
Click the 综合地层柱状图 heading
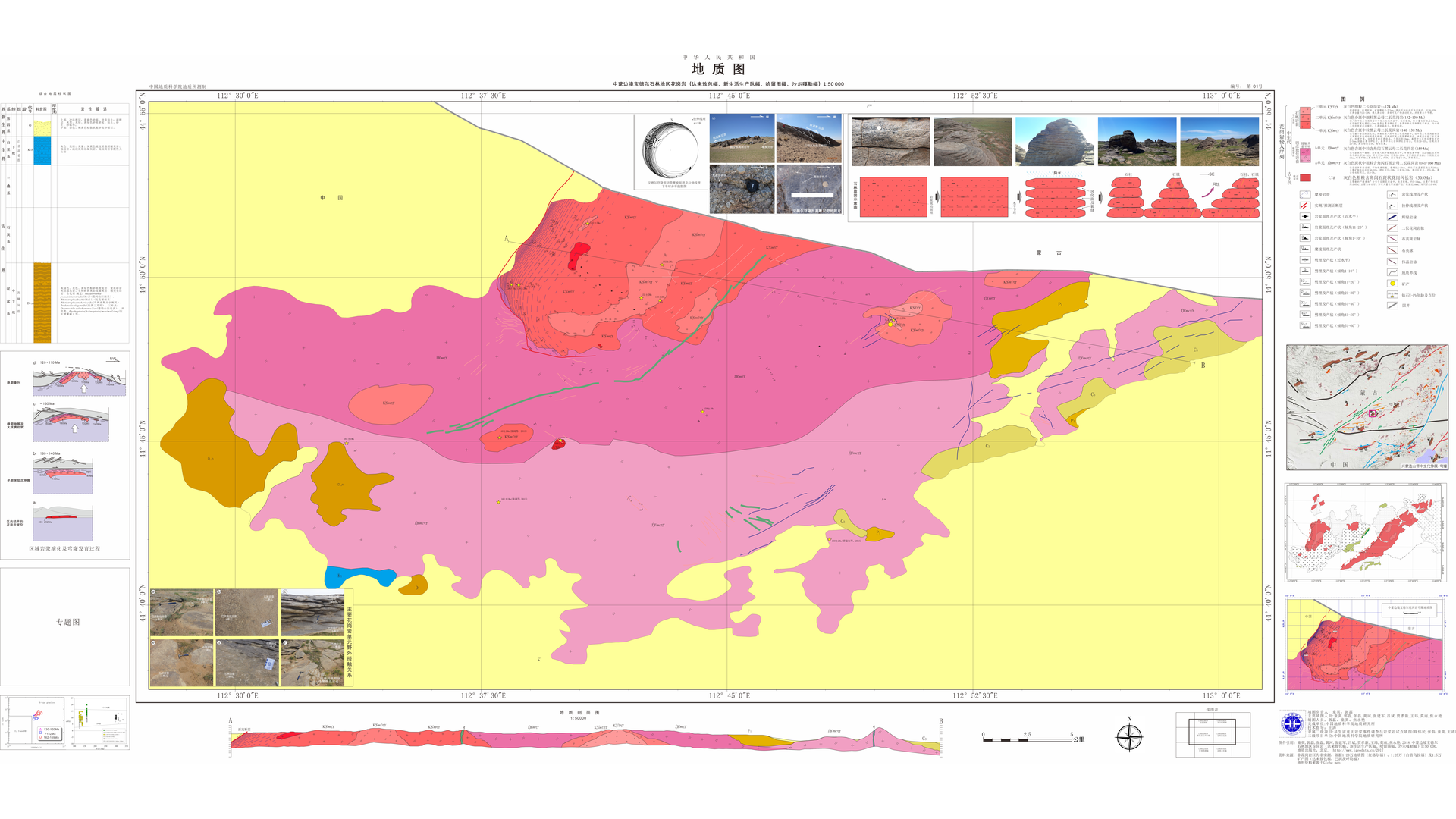(55, 94)
